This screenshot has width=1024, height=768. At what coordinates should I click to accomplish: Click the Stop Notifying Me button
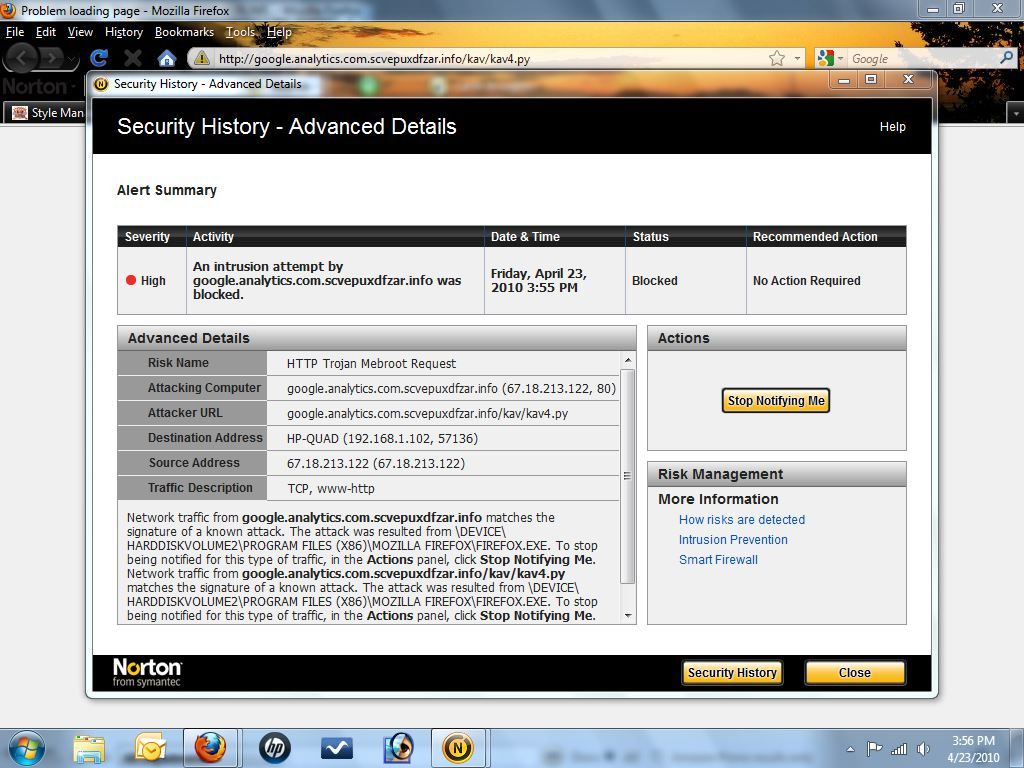pyautogui.click(x=776, y=401)
